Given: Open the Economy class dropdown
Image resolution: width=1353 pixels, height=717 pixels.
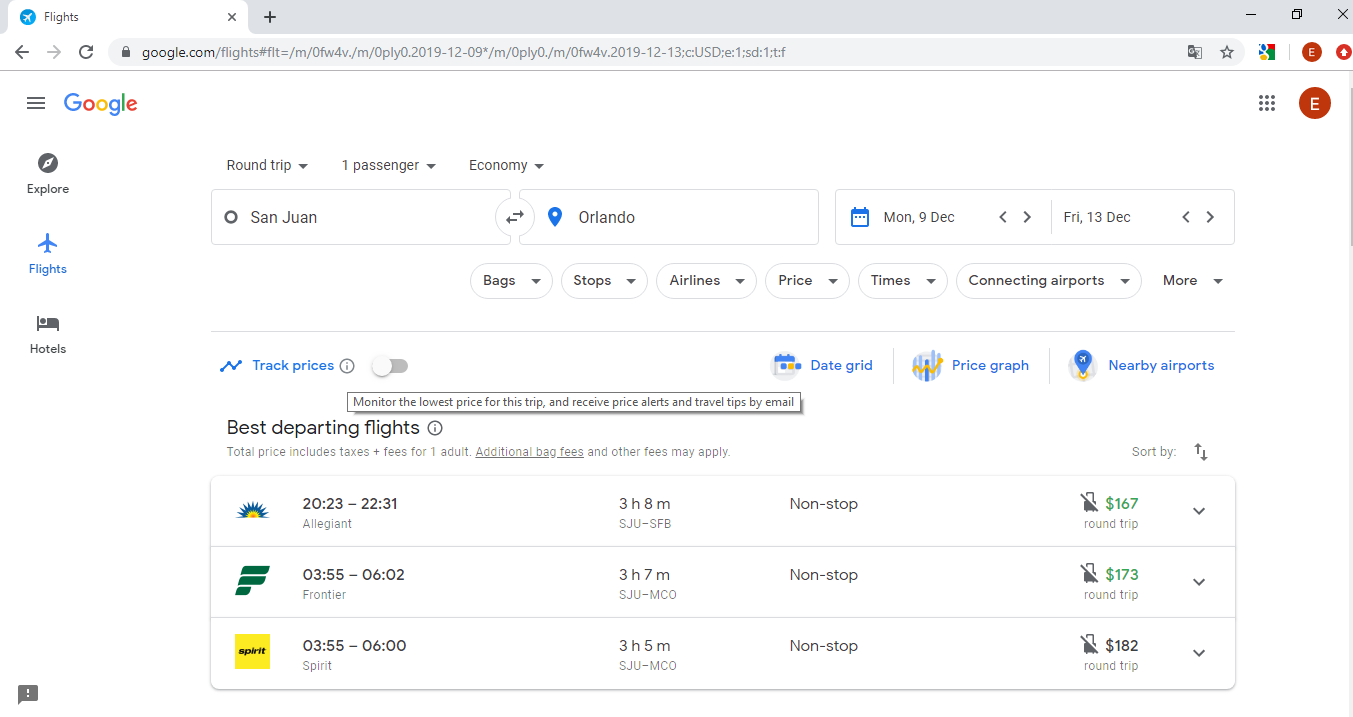Looking at the screenshot, I should 506,166.
